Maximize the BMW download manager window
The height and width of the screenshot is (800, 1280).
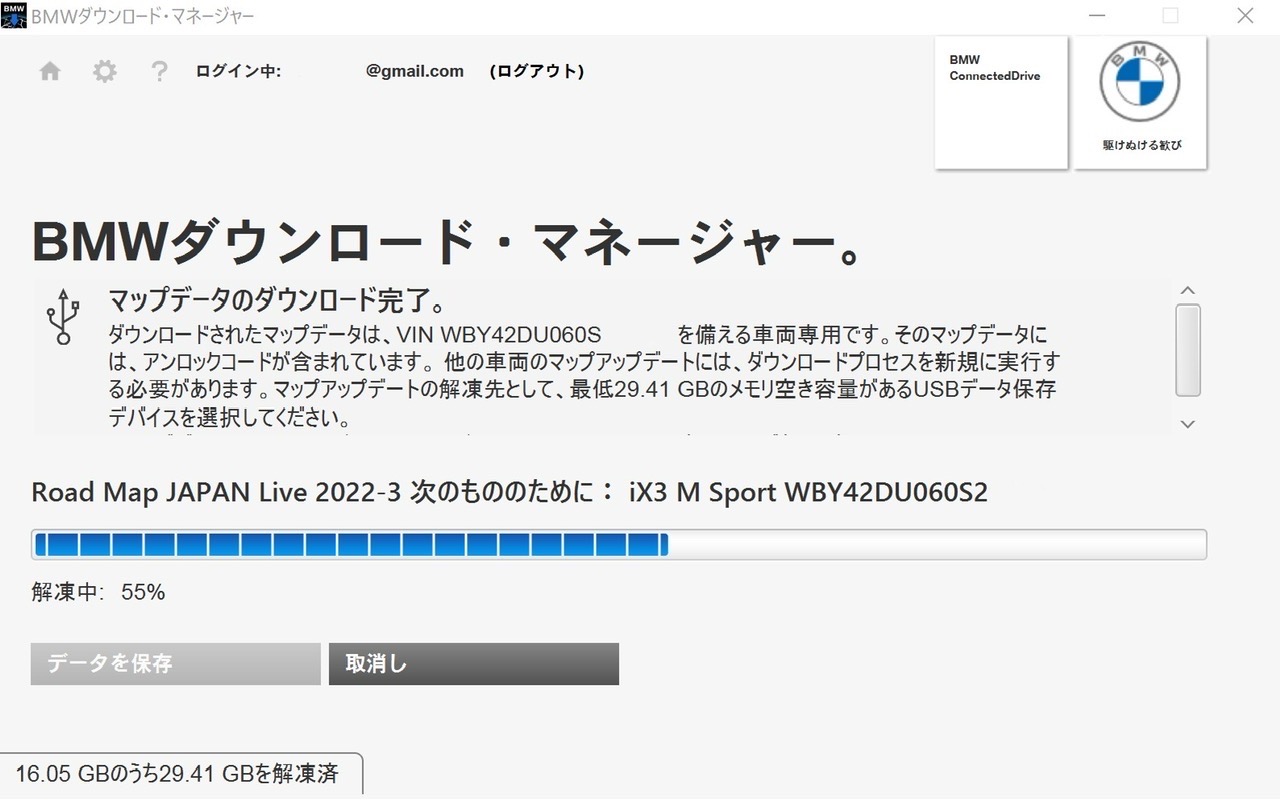(1170, 16)
